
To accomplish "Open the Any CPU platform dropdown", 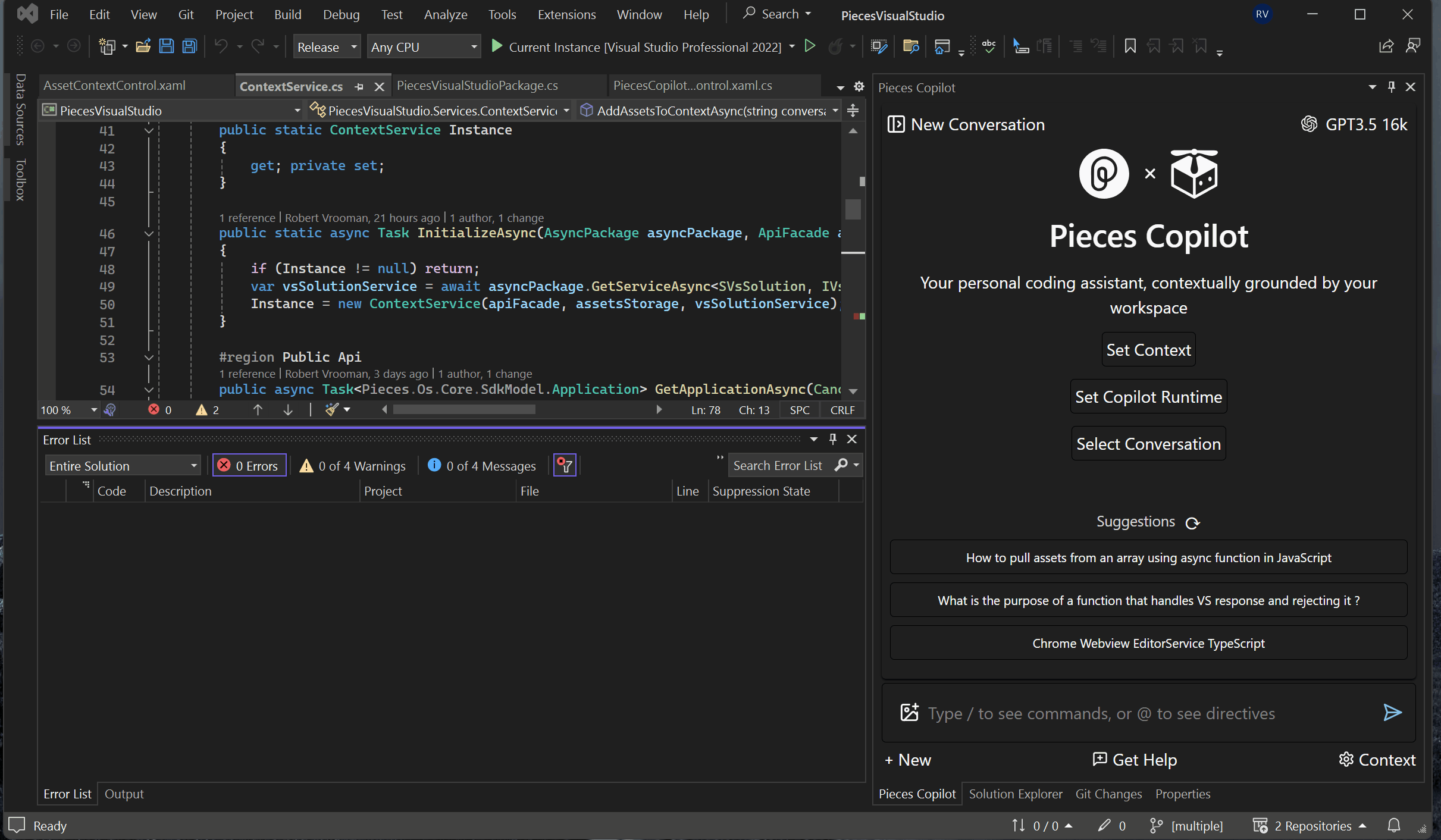I will point(424,46).
